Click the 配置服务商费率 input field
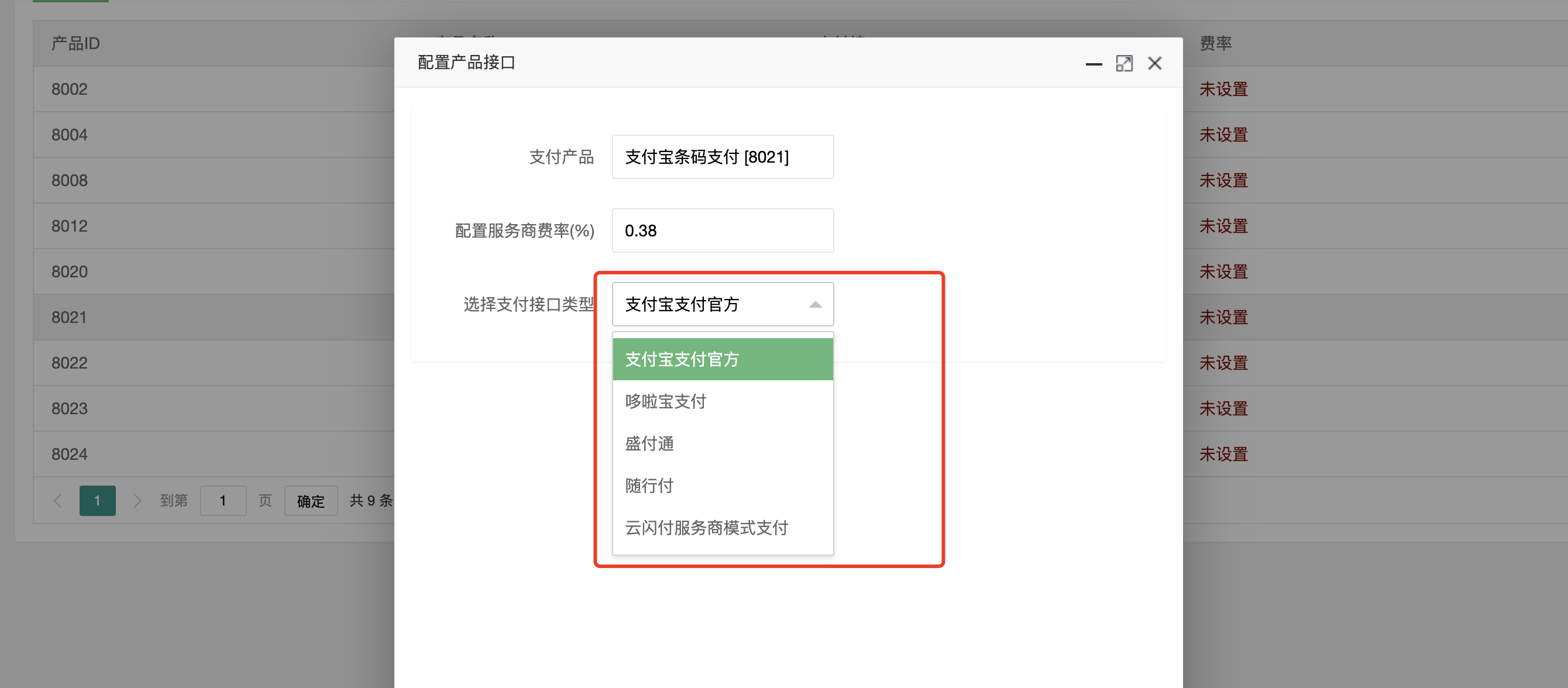This screenshot has width=1568, height=688. point(723,230)
